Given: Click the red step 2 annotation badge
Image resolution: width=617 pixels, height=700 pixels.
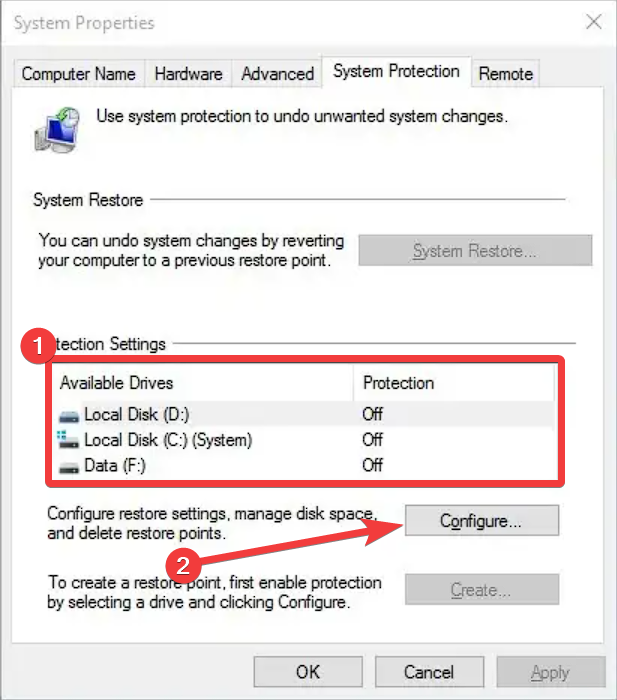Looking at the screenshot, I should point(183,564).
